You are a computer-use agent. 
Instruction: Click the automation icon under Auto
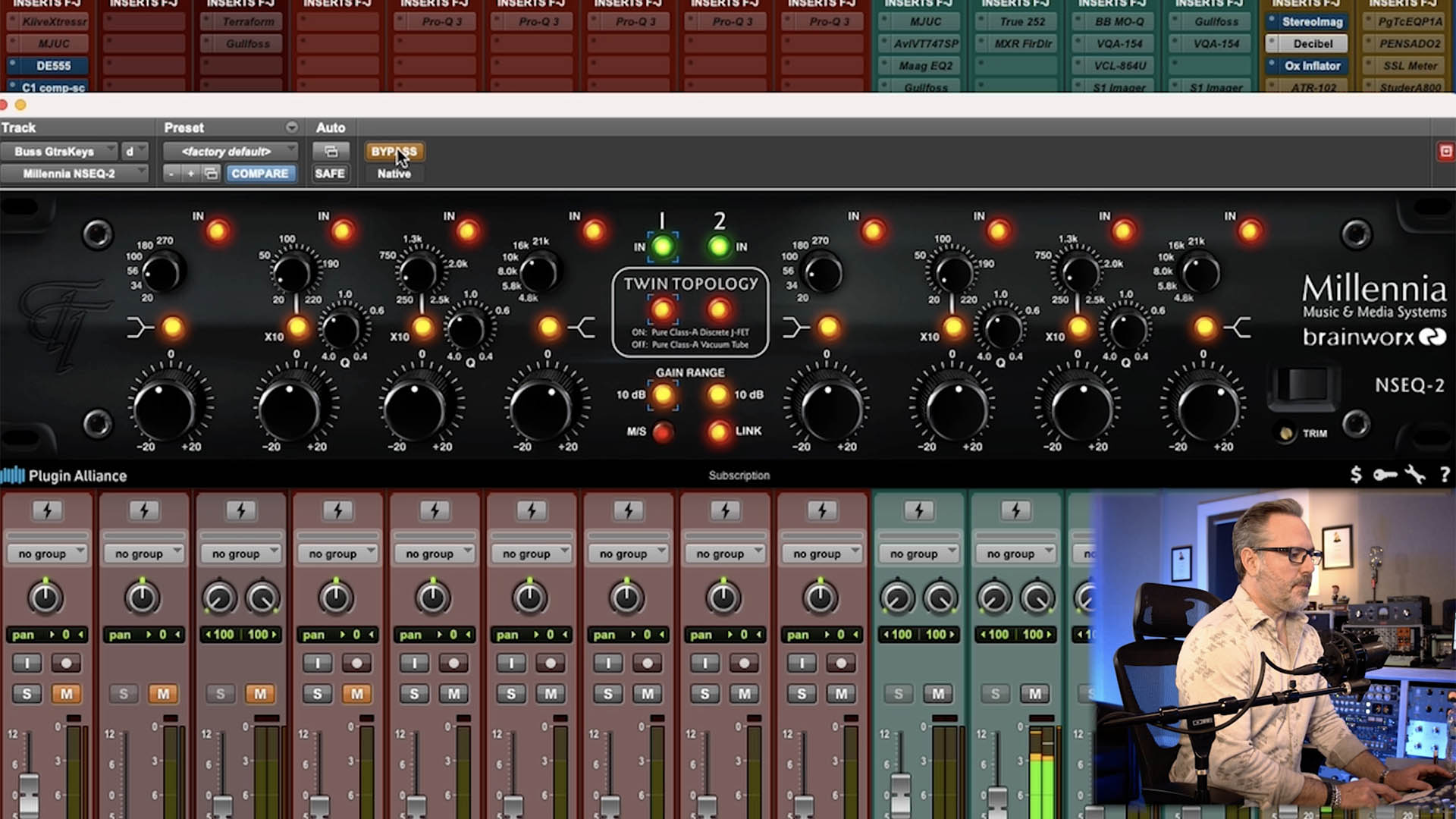tap(331, 151)
